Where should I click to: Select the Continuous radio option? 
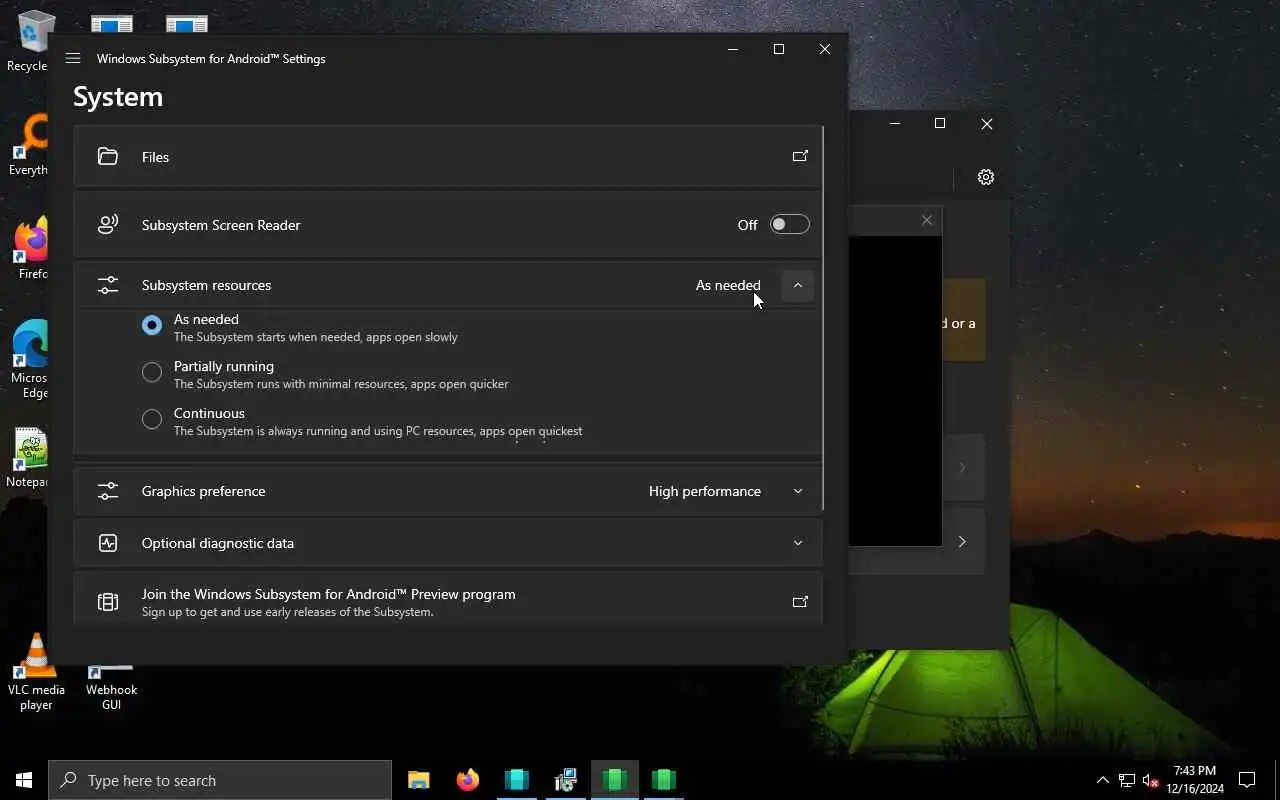pos(152,419)
